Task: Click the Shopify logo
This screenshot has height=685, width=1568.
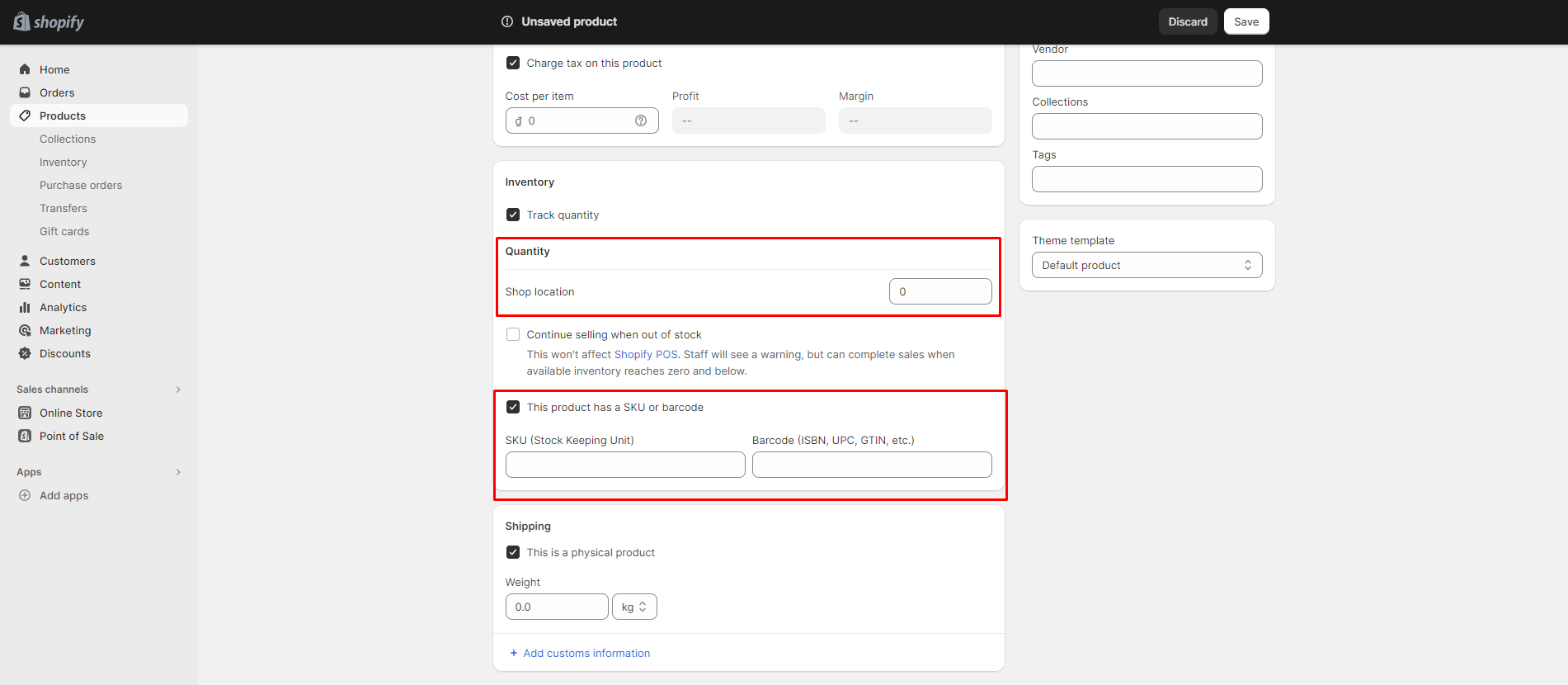Action: pos(49,21)
